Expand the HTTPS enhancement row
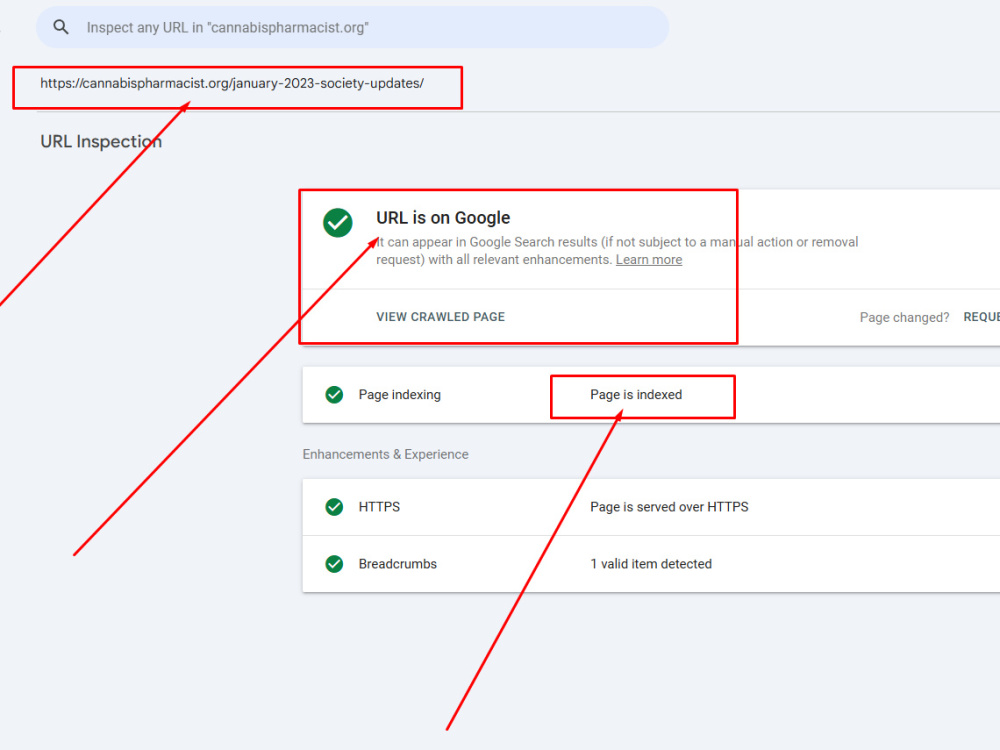This screenshot has width=1000, height=750. coord(651,507)
